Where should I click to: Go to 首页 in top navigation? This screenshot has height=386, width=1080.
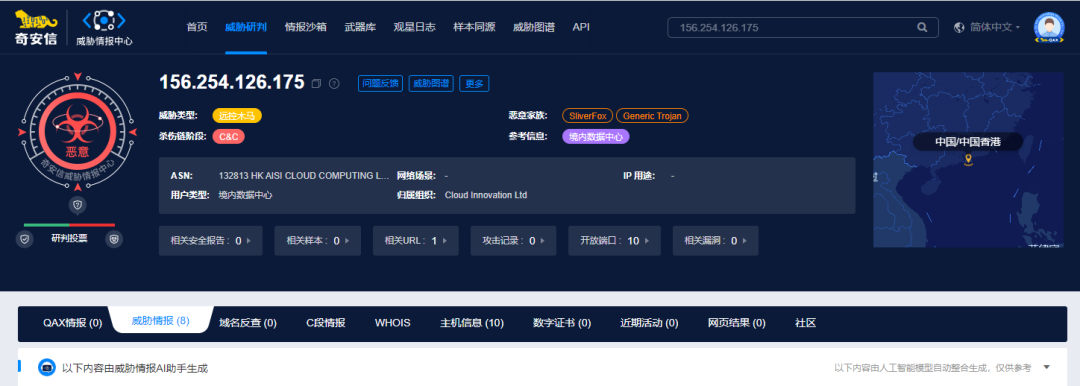click(x=197, y=28)
